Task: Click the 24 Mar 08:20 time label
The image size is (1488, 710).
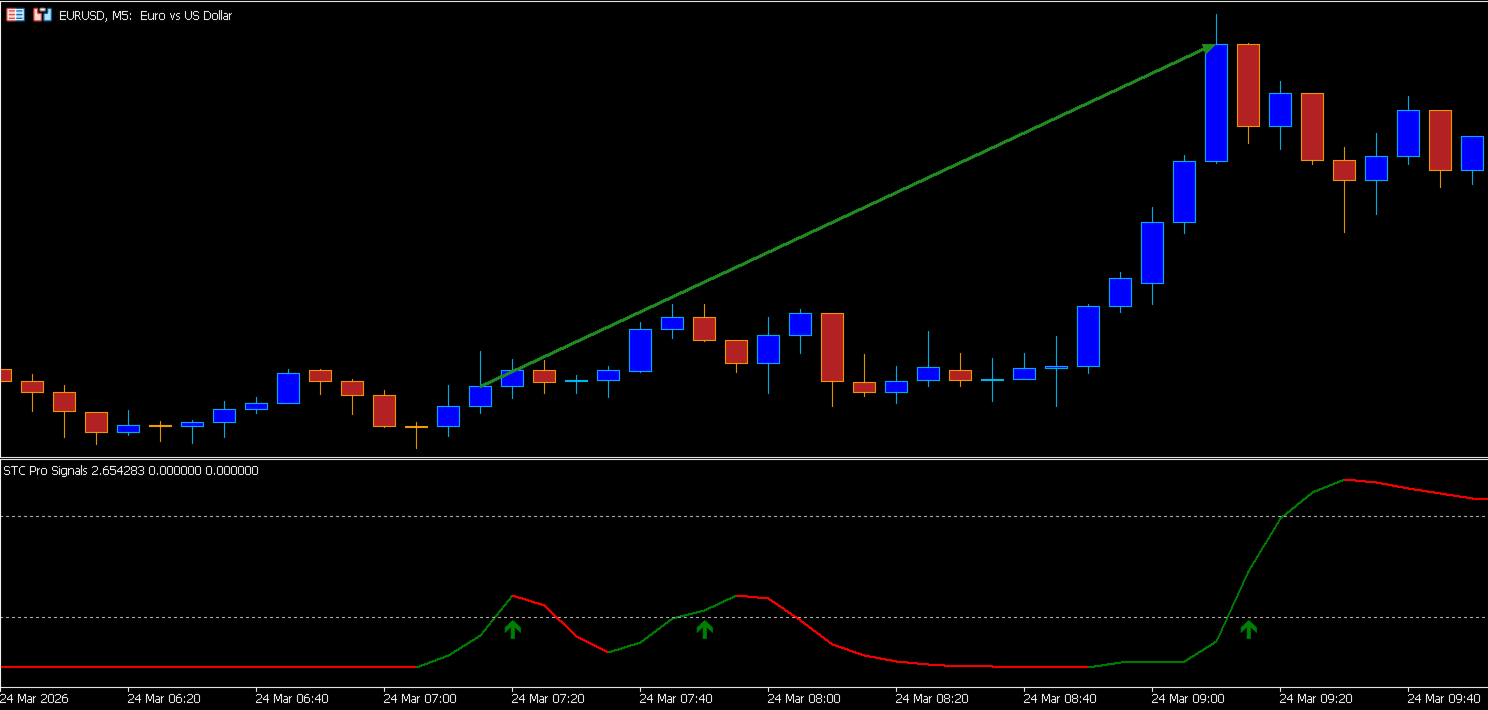Action: point(932,698)
